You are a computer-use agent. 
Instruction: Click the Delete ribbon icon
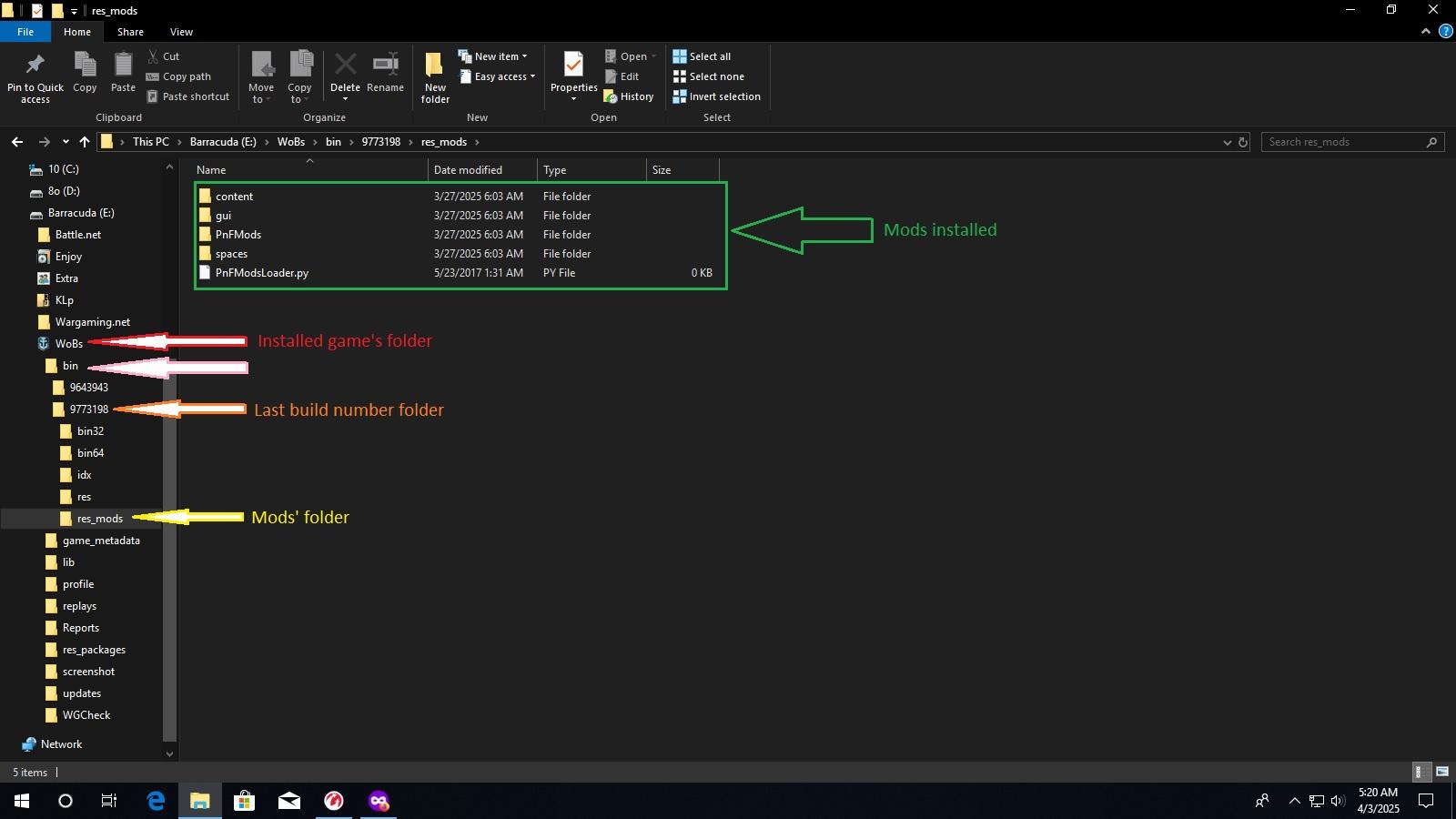[x=345, y=65]
